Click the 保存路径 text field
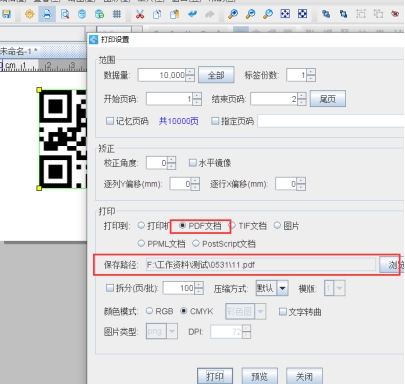The image size is (405, 384). click(261, 265)
